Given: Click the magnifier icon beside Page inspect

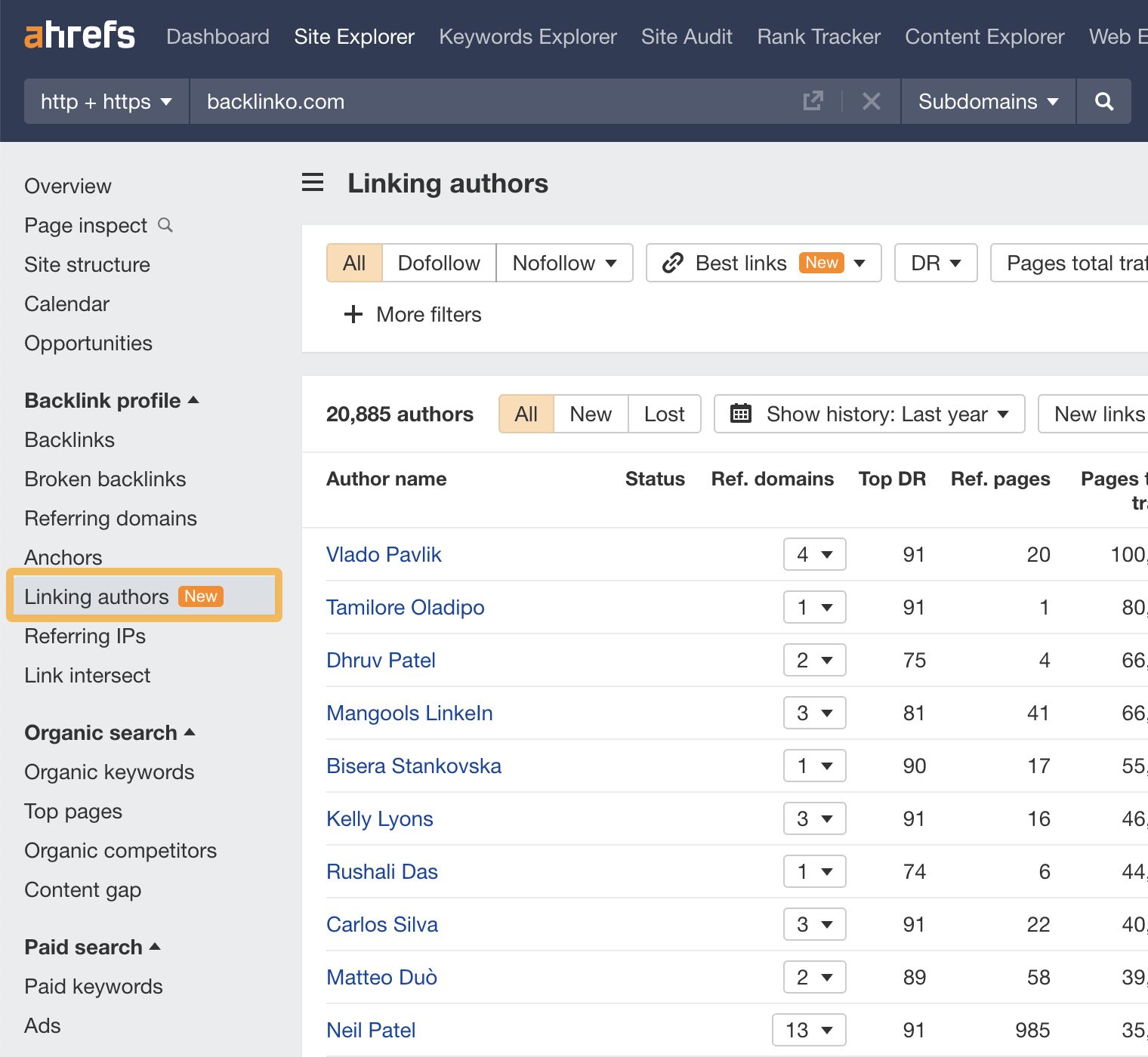Looking at the screenshot, I should tap(165, 225).
